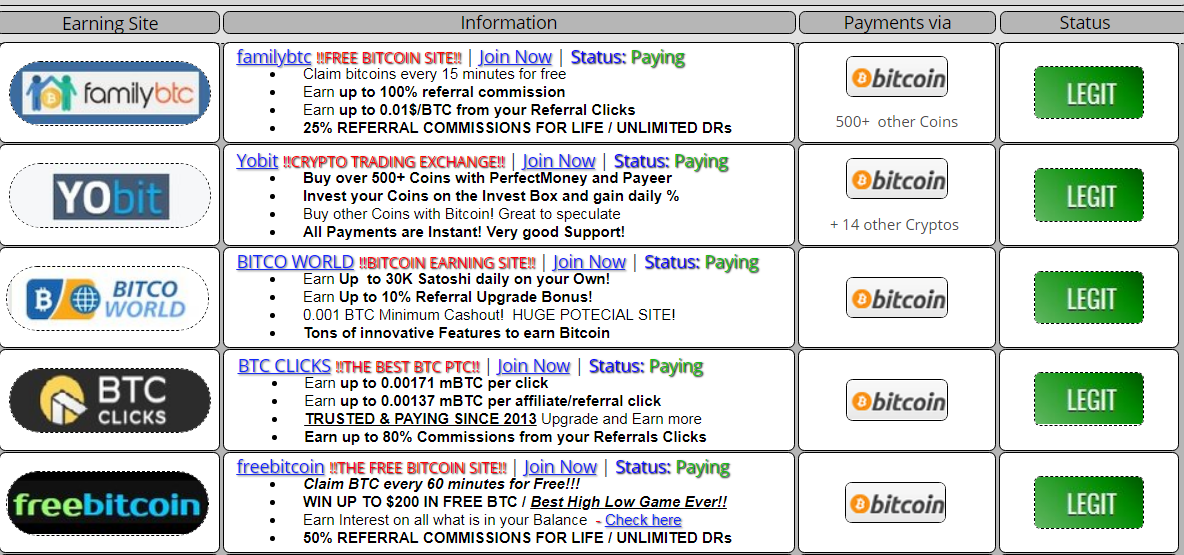Click 'Status: Paying' in the familybtc row
This screenshot has height=555, width=1184.
[627, 57]
